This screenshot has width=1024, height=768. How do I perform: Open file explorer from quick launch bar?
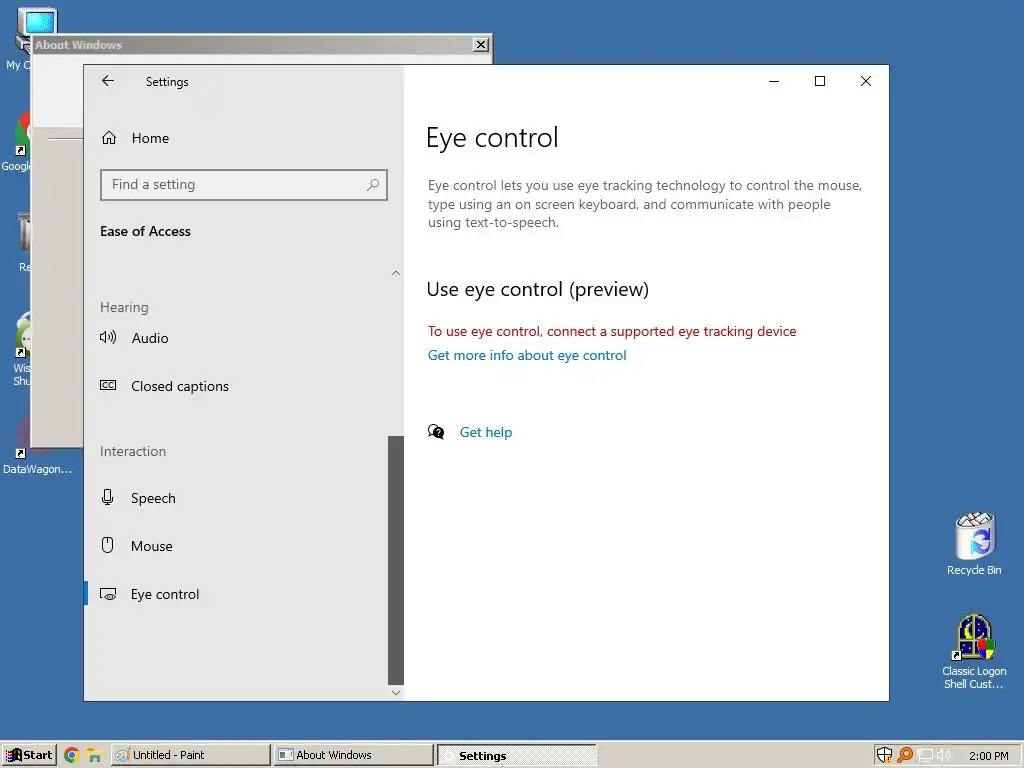(x=95, y=756)
